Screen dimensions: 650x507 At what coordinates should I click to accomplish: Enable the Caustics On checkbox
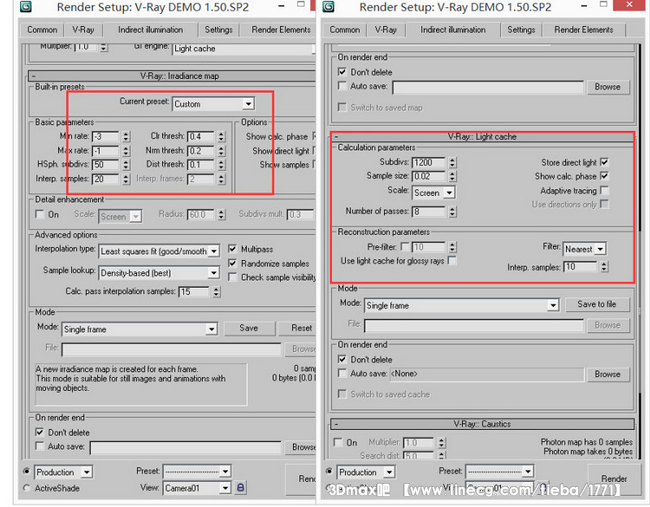point(338,442)
